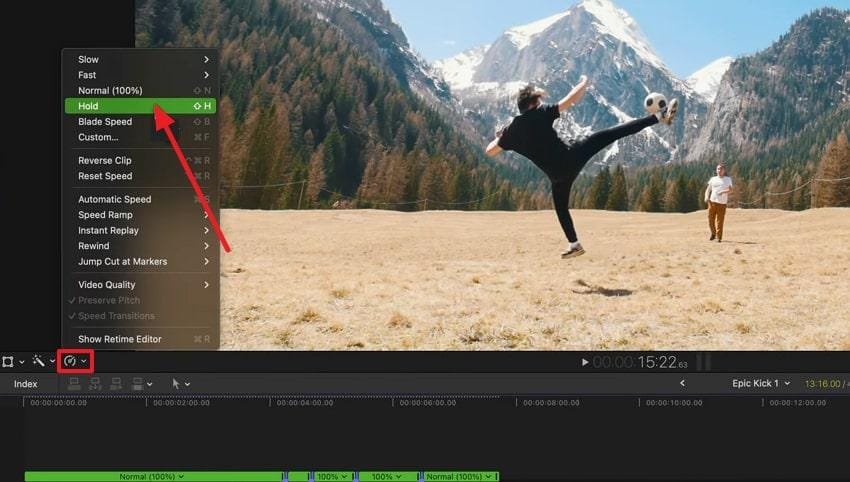Open the tools chevron beside the arrow
Image resolution: width=850 pixels, height=482 pixels.
188,384
